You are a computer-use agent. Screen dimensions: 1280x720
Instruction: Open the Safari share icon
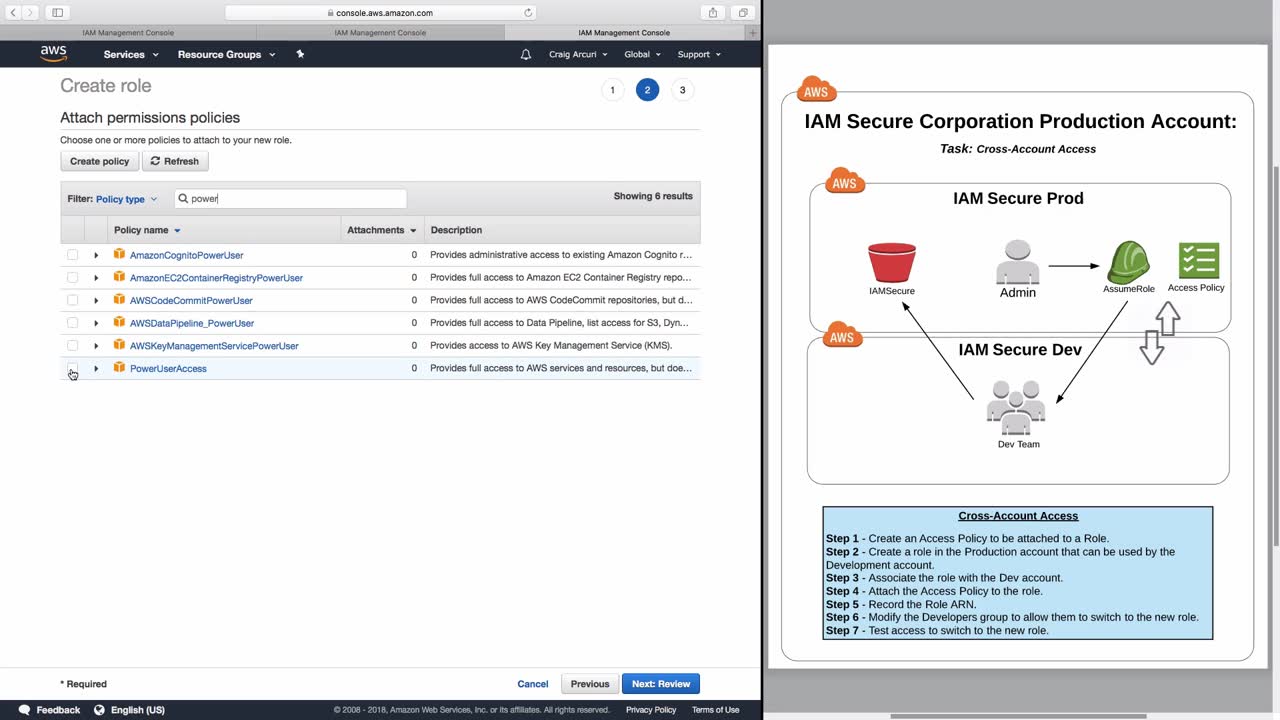713,12
